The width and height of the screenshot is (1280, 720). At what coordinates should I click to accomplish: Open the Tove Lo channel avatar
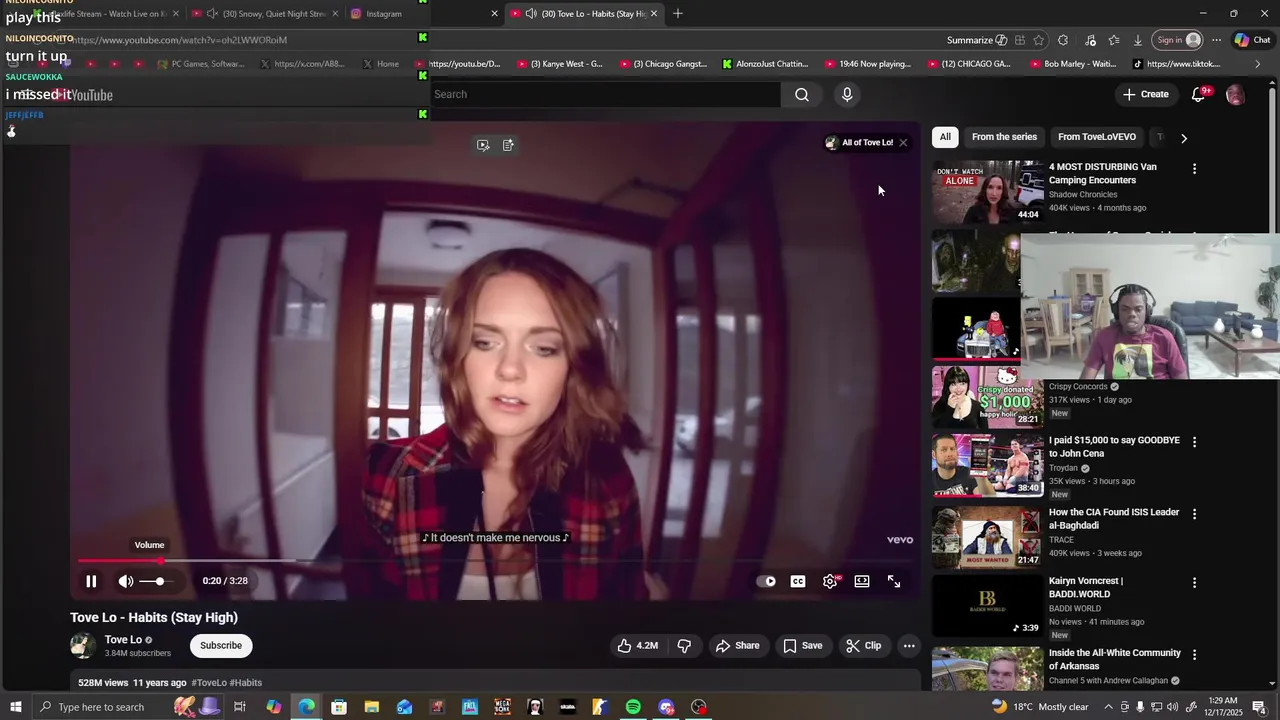(83, 646)
